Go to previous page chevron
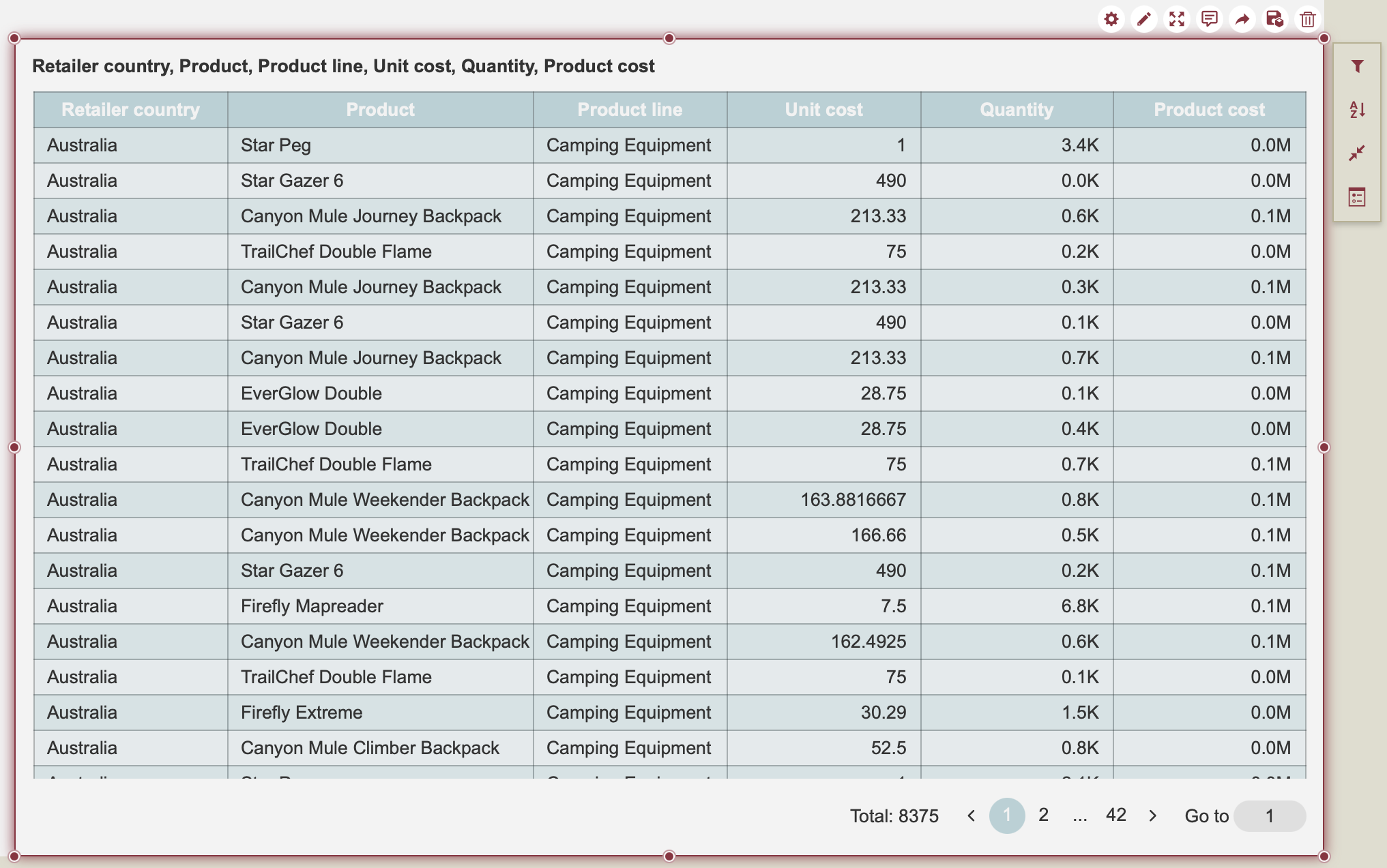The image size is (1387, 868). click(x=971, y=815)
